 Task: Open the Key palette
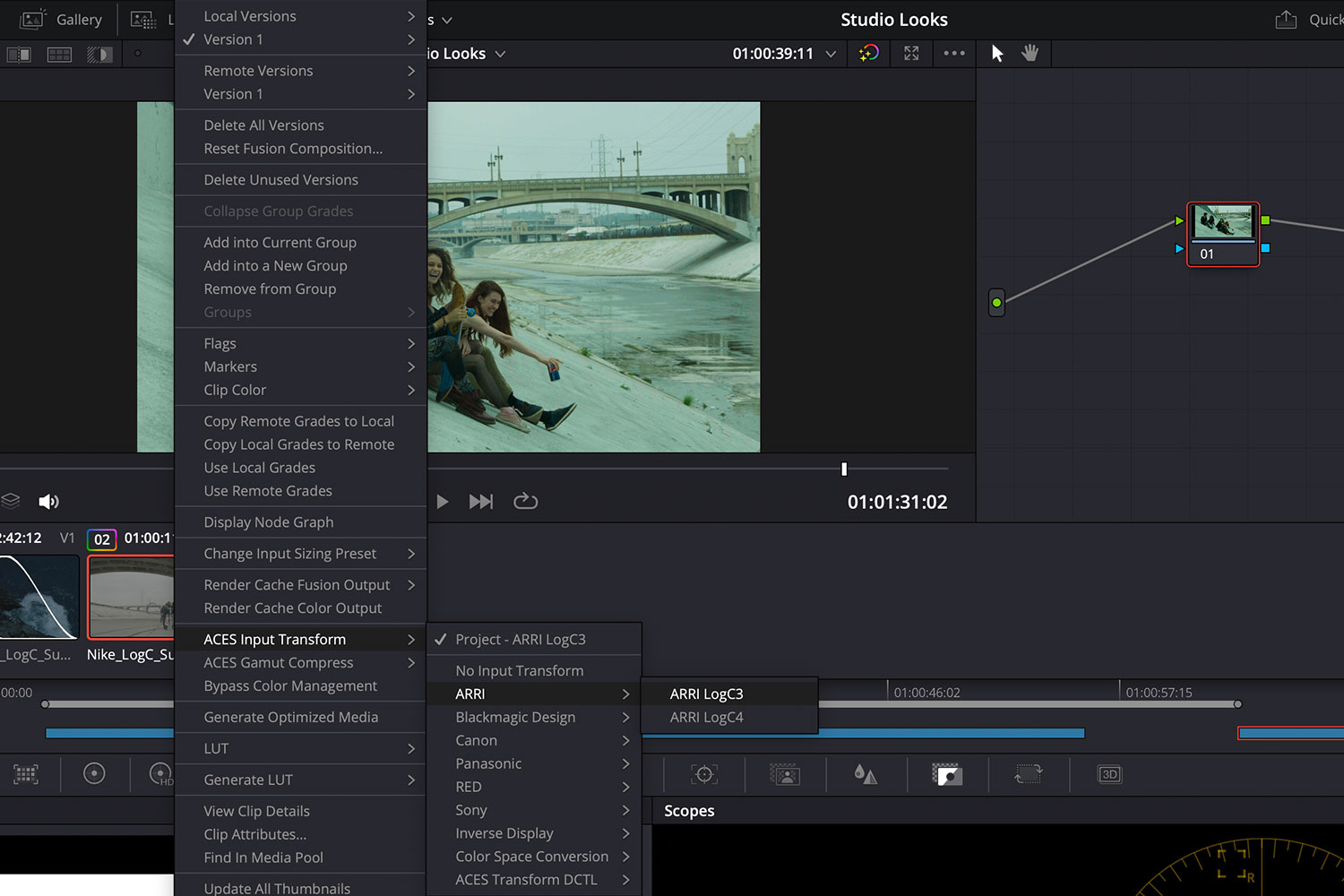[x=947, y=775]
